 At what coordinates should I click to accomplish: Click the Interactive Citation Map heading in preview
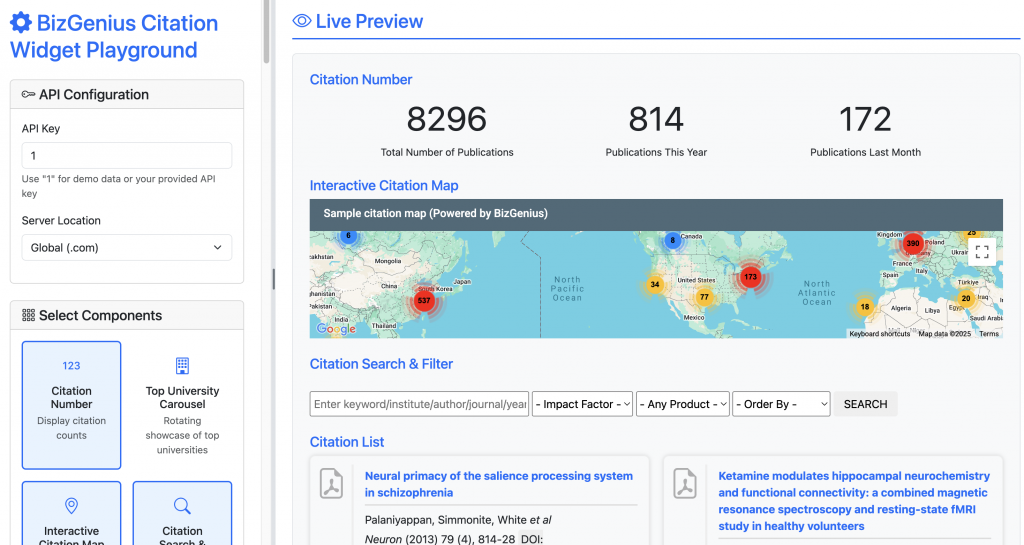tap(384, 185)
